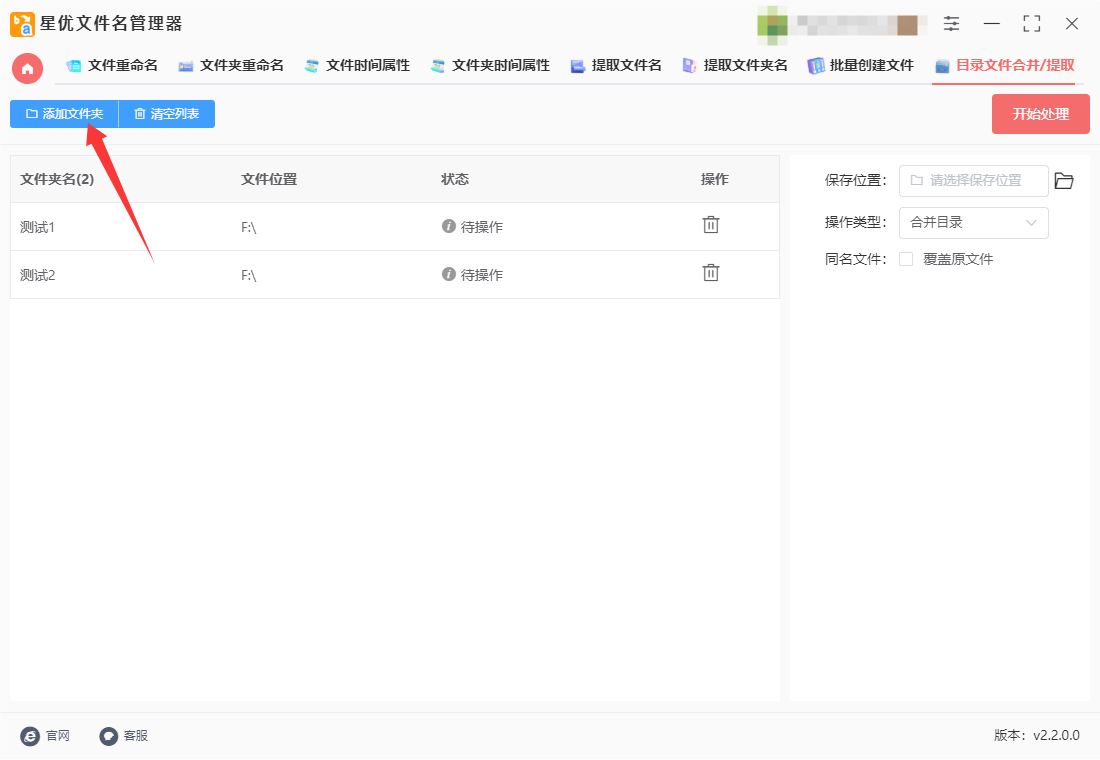Select the 测试1 folder name cell
This screenshot has width=1100, height=760.
pos(37,227)
